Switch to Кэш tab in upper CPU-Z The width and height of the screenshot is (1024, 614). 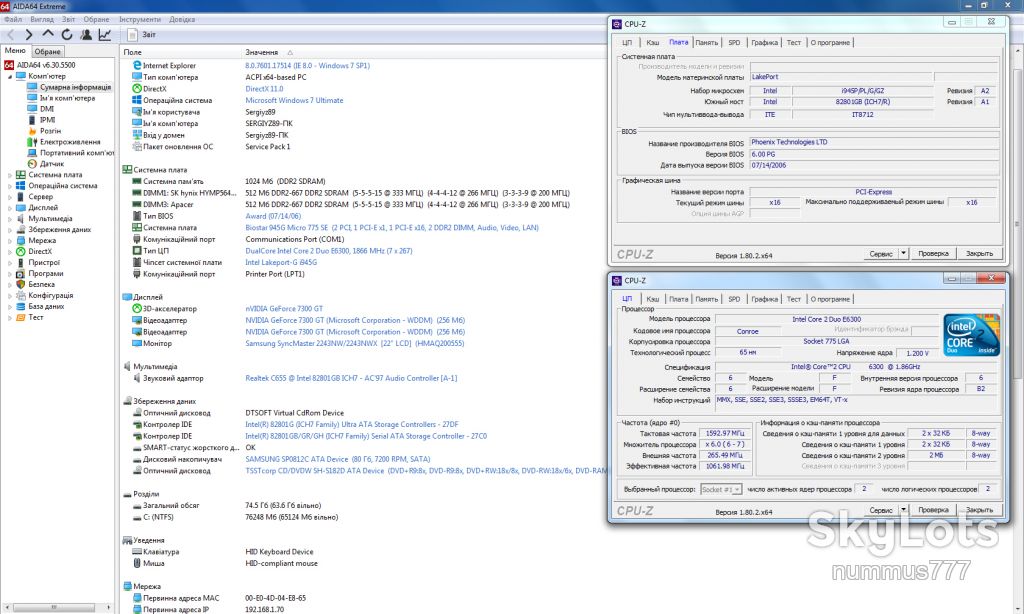[x=652, y=42]
